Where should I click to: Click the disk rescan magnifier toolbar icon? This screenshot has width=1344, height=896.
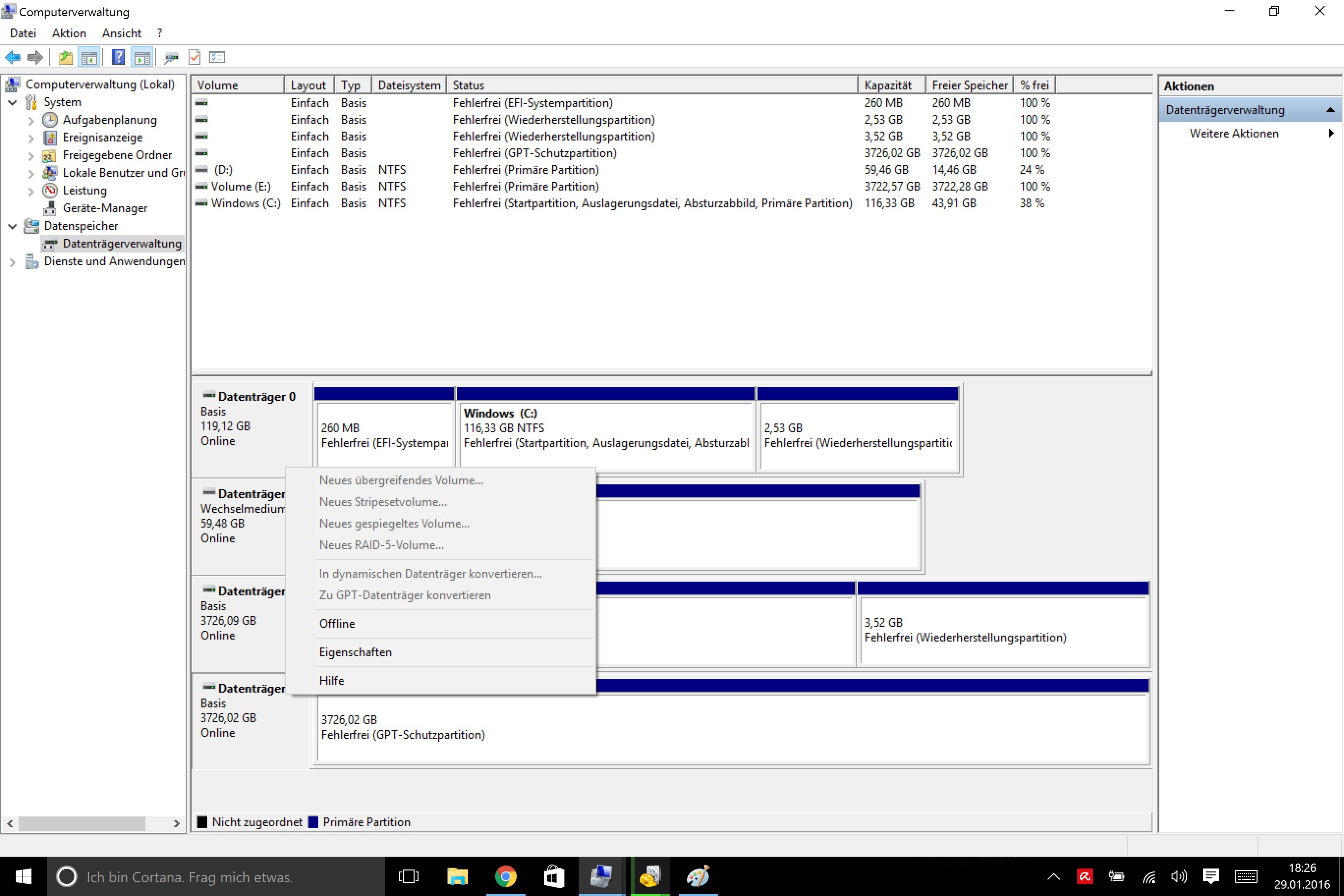[x=171, y=57]
